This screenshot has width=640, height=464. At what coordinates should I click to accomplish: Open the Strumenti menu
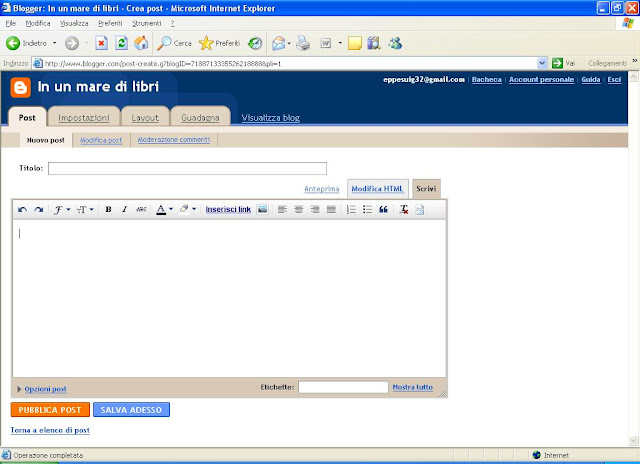147,23
